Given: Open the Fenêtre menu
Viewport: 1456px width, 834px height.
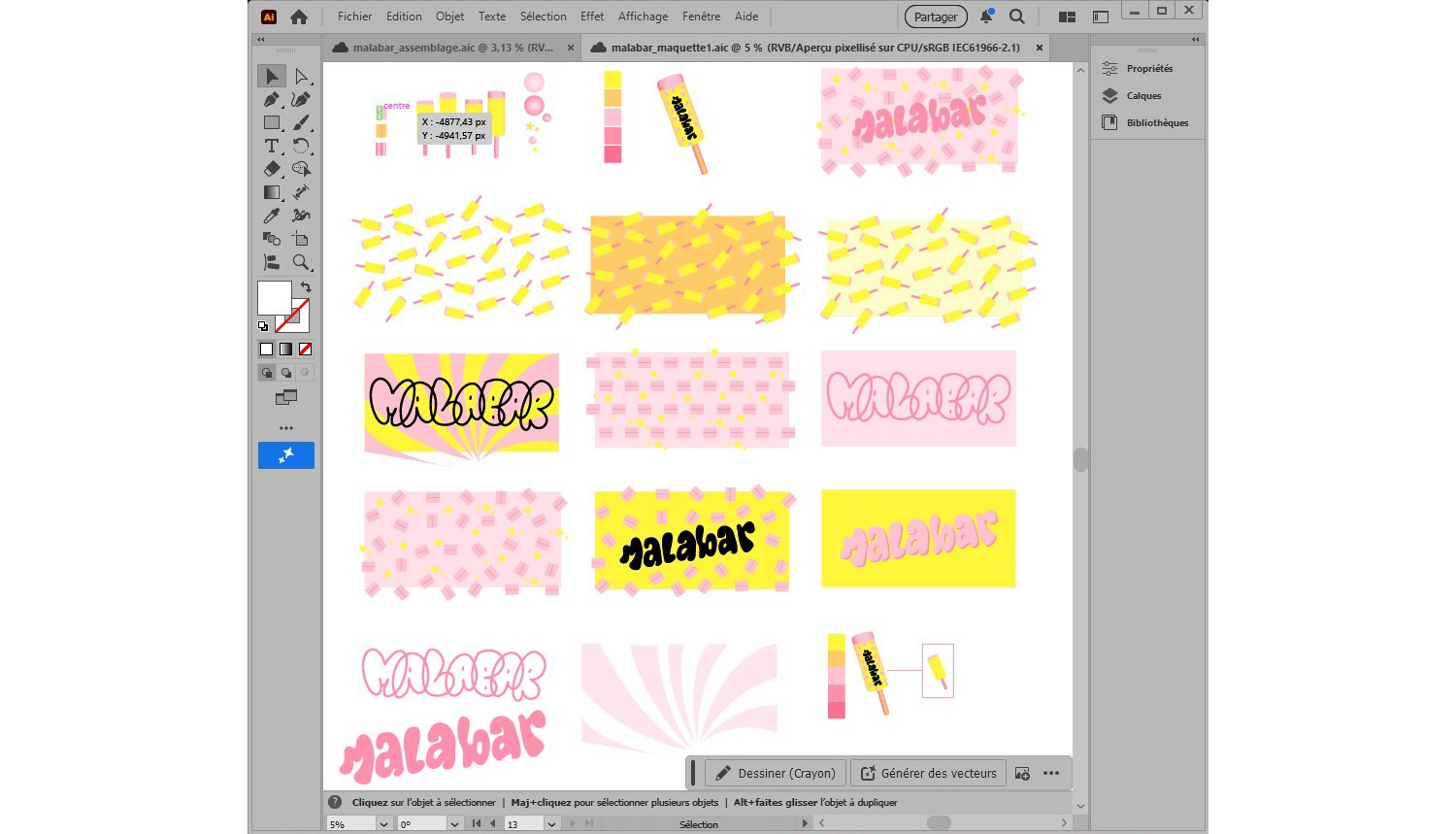Looking at the screenshot, I should coord(701,17).
